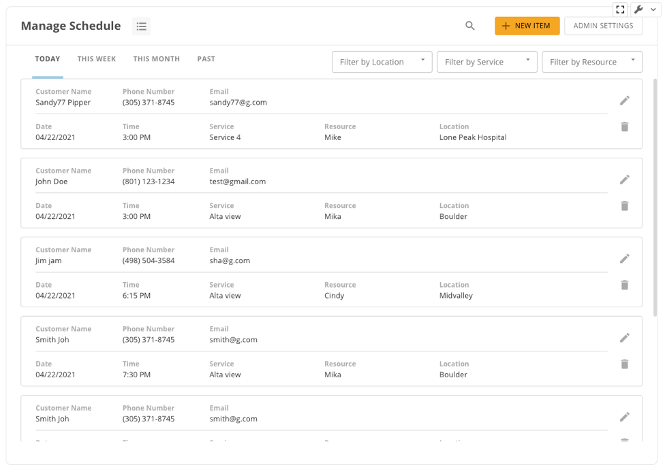Click the 7:30 PM time value
666x466 pixels.
pos(136,375)
